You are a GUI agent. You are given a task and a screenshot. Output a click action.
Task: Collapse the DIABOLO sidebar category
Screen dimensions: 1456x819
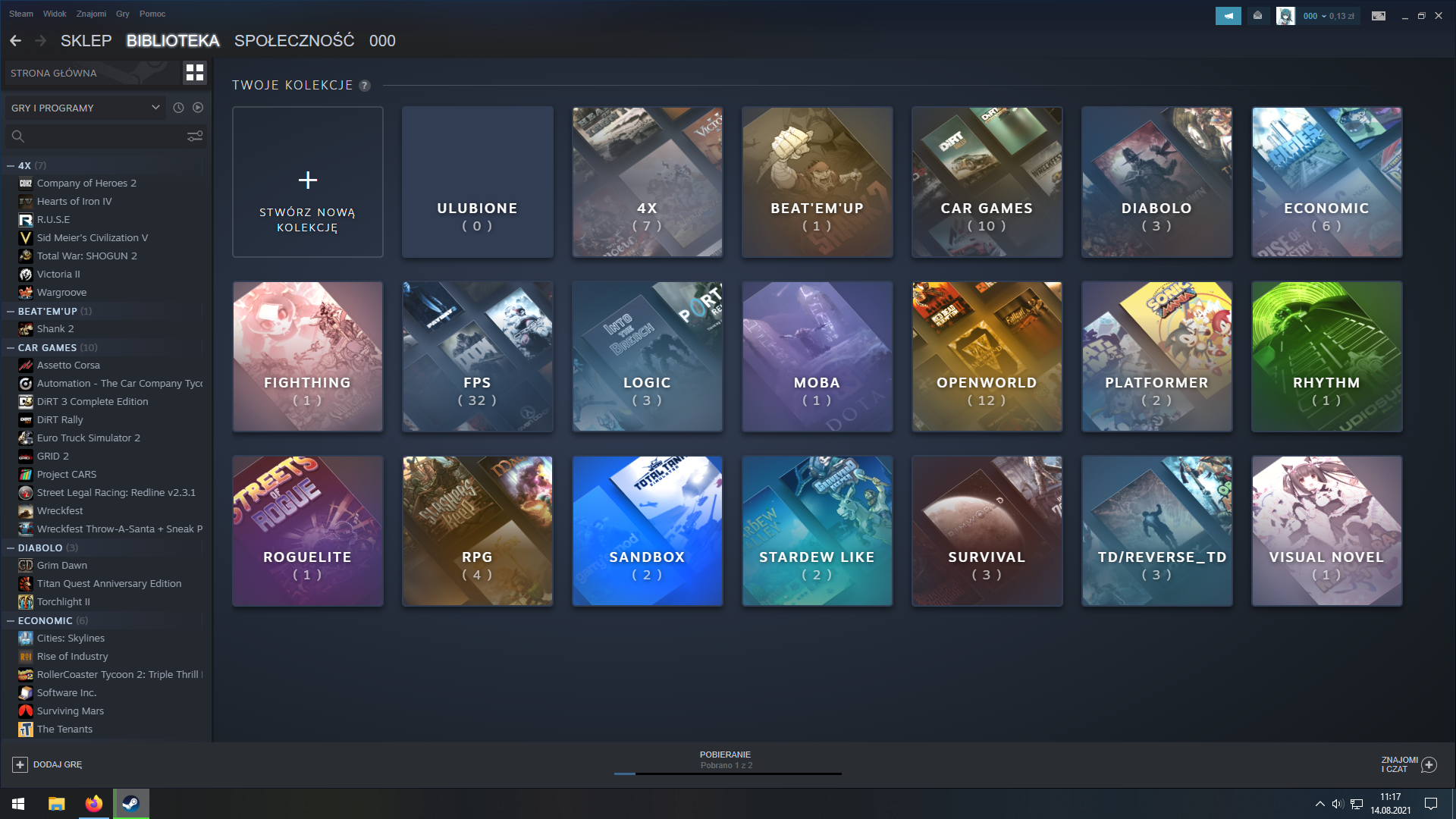click(11, 548)
